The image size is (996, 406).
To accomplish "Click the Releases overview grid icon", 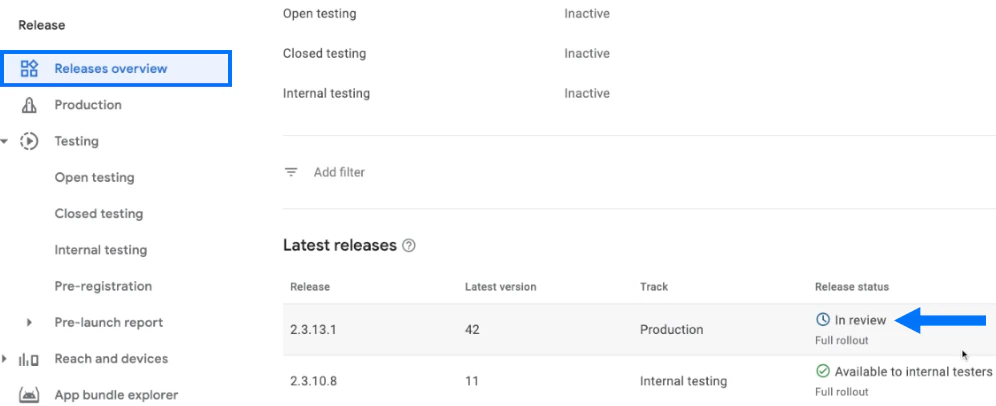I will (29, 69).
